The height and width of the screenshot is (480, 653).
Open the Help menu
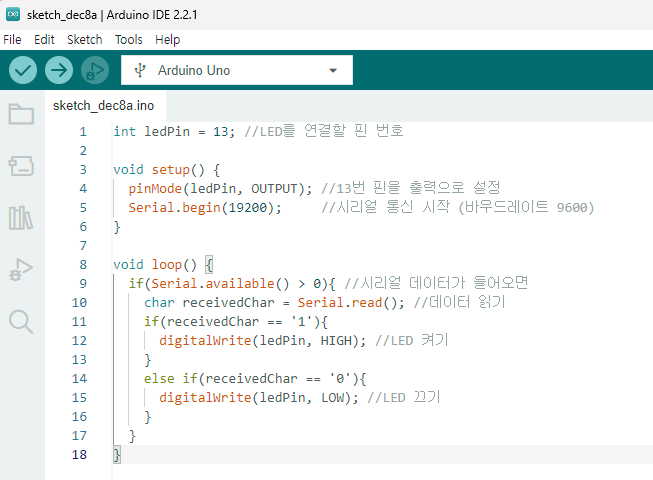167,40
